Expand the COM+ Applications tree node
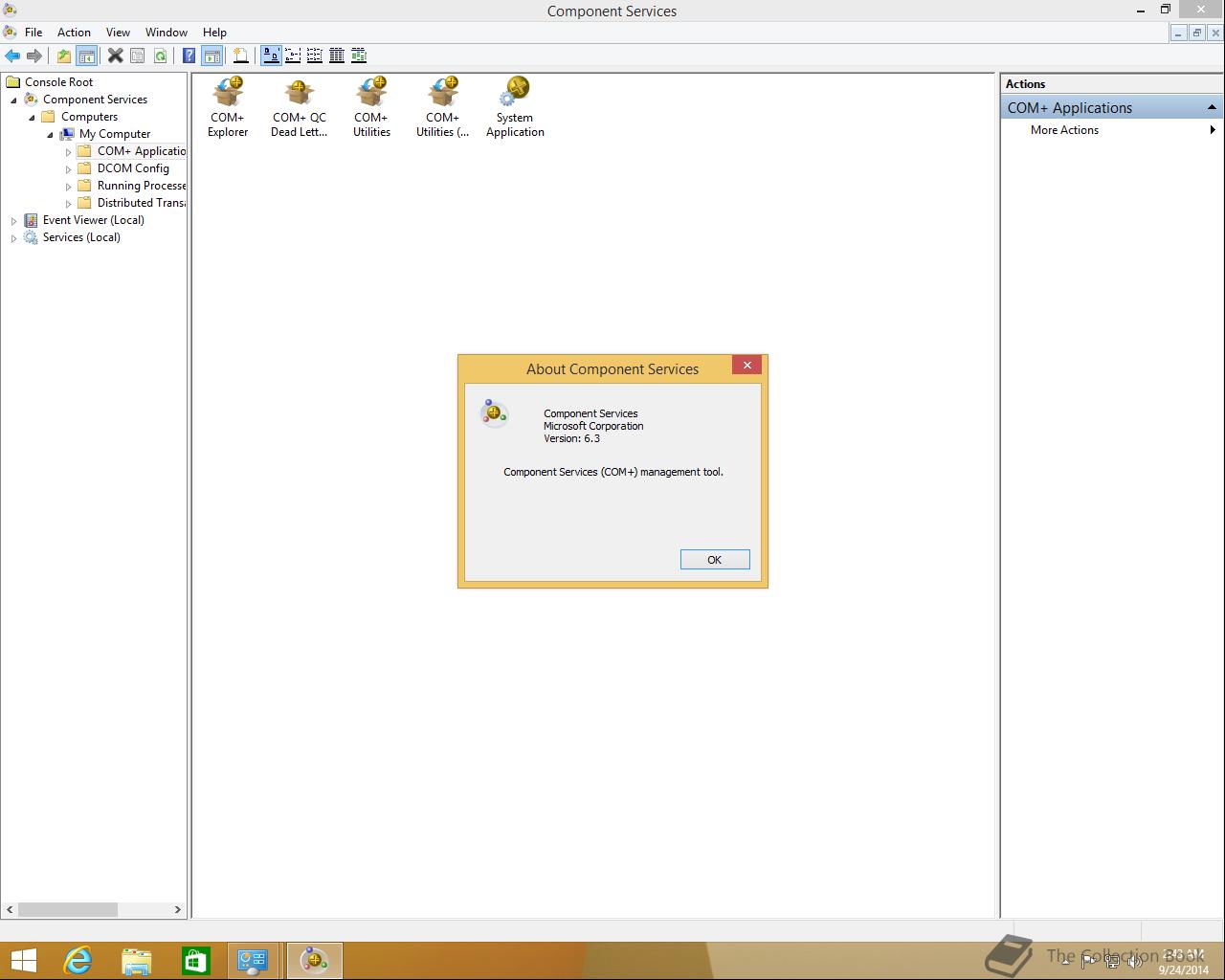This screenshot has width=1225, height=980. point(68,152)
